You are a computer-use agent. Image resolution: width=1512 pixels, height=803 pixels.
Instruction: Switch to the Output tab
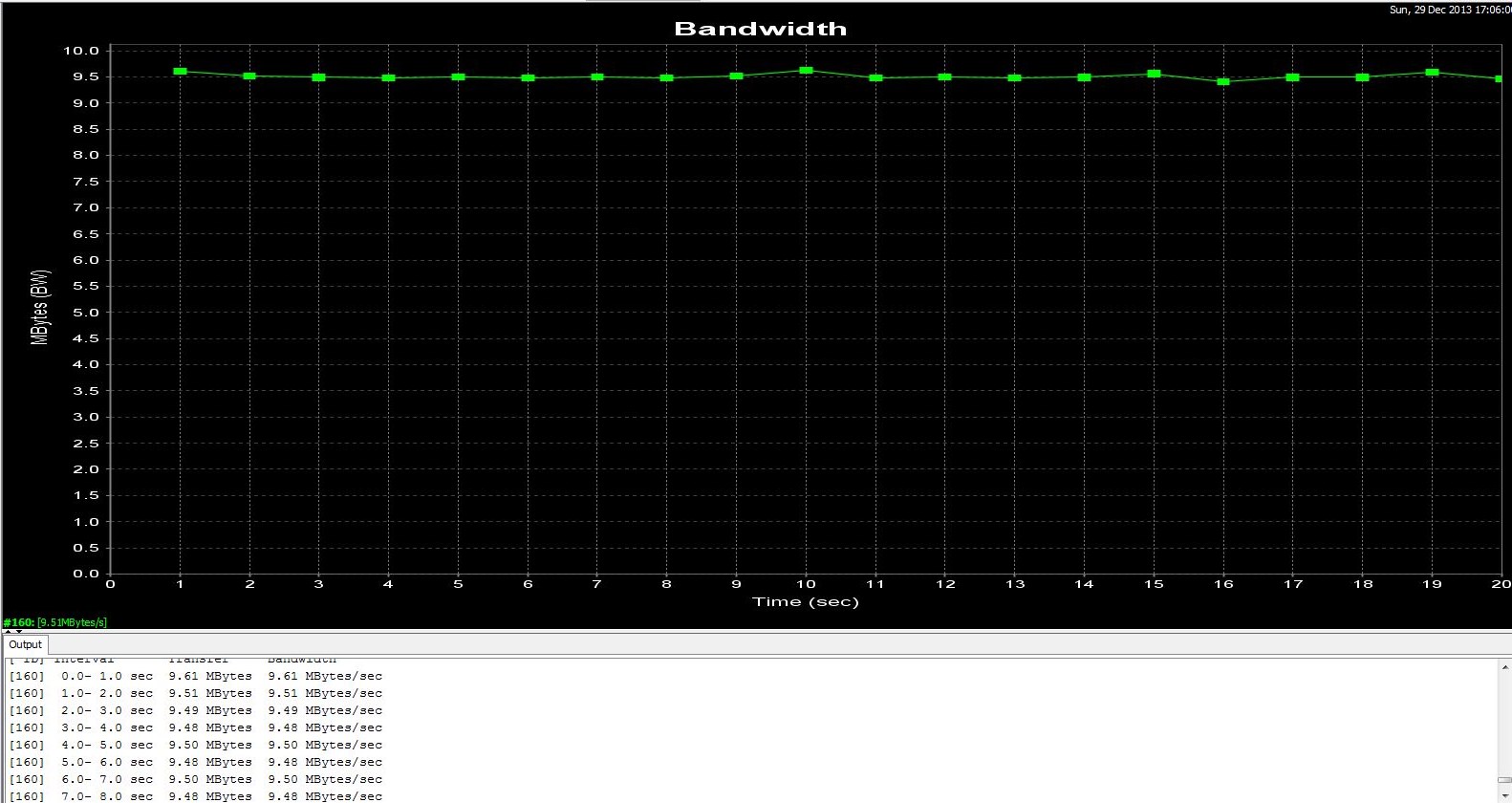26,644
